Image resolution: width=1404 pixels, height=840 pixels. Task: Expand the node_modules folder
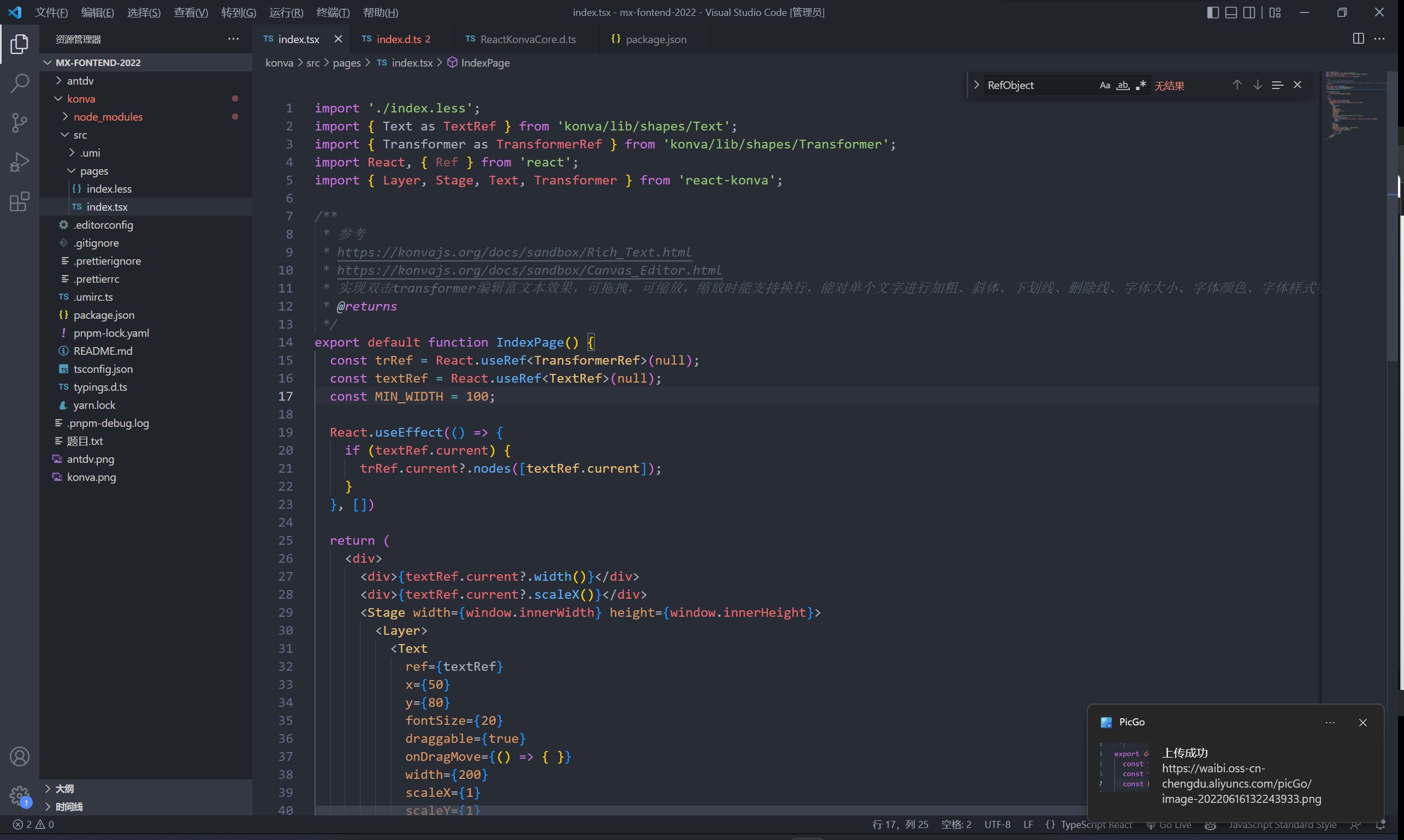point(108,117)
